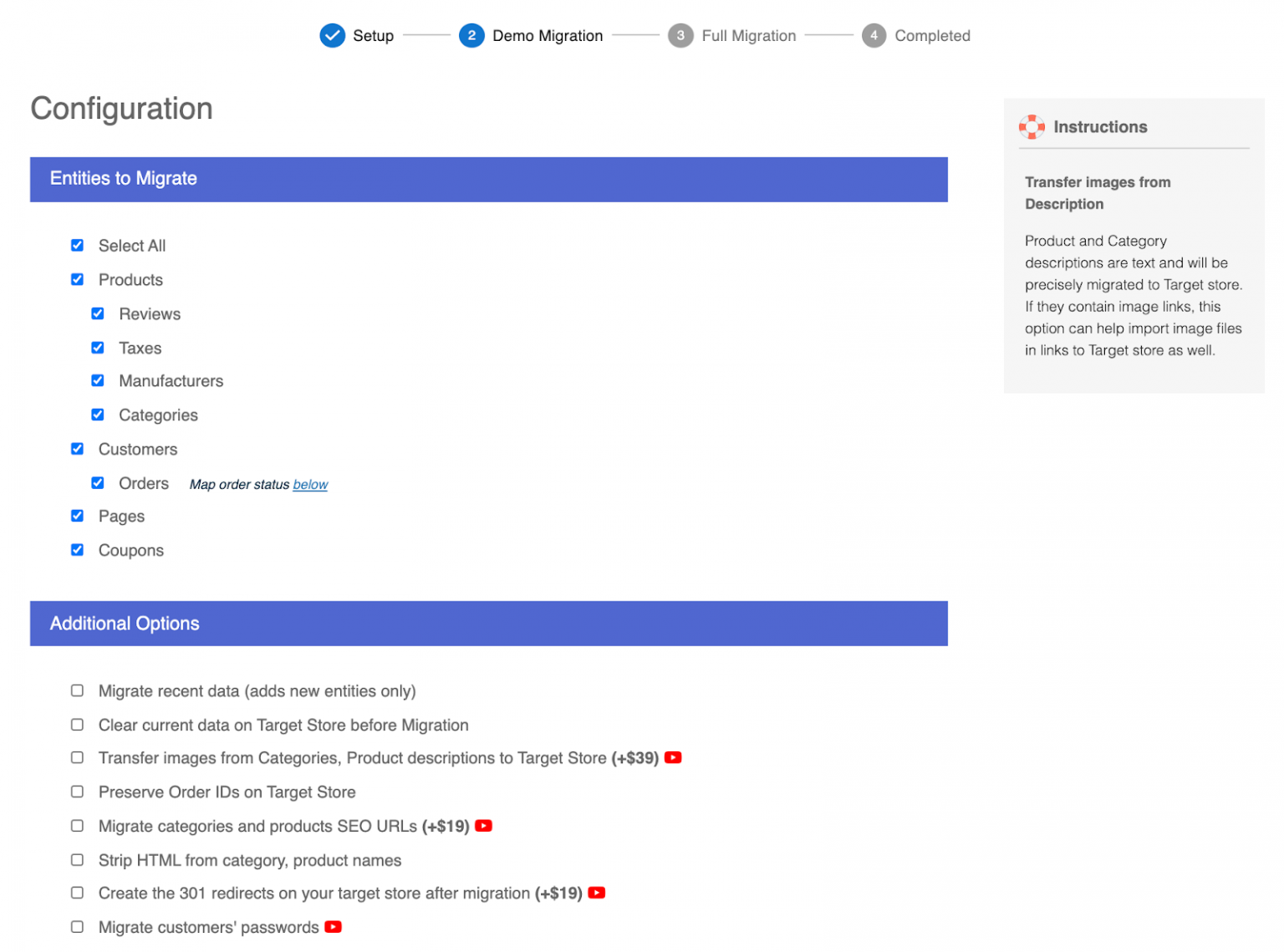Image resolution: width=1284 pixels, height=952 pixels.
Task: Select the Full Migration step circle
Action: click(x=680, y=36)
